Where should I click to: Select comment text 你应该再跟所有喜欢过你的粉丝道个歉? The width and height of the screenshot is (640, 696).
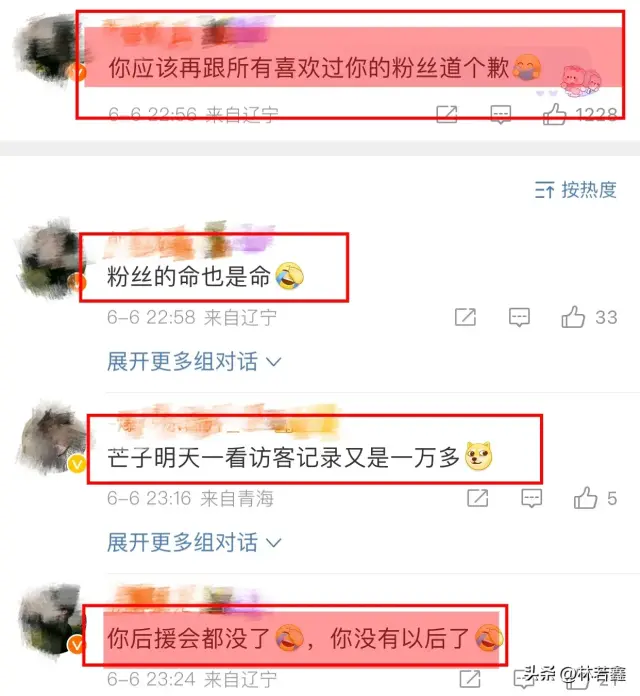point(309,68)
